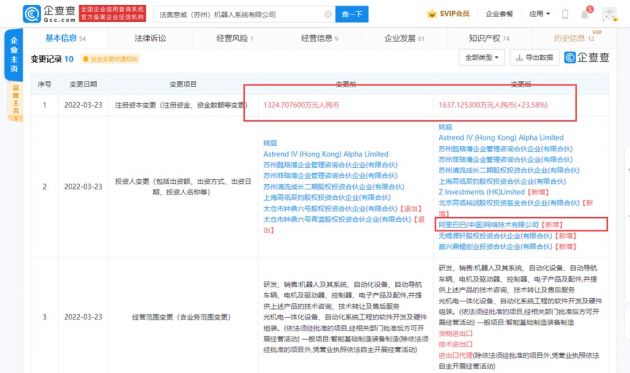Click the 变更日期 column header

[83, 84]
